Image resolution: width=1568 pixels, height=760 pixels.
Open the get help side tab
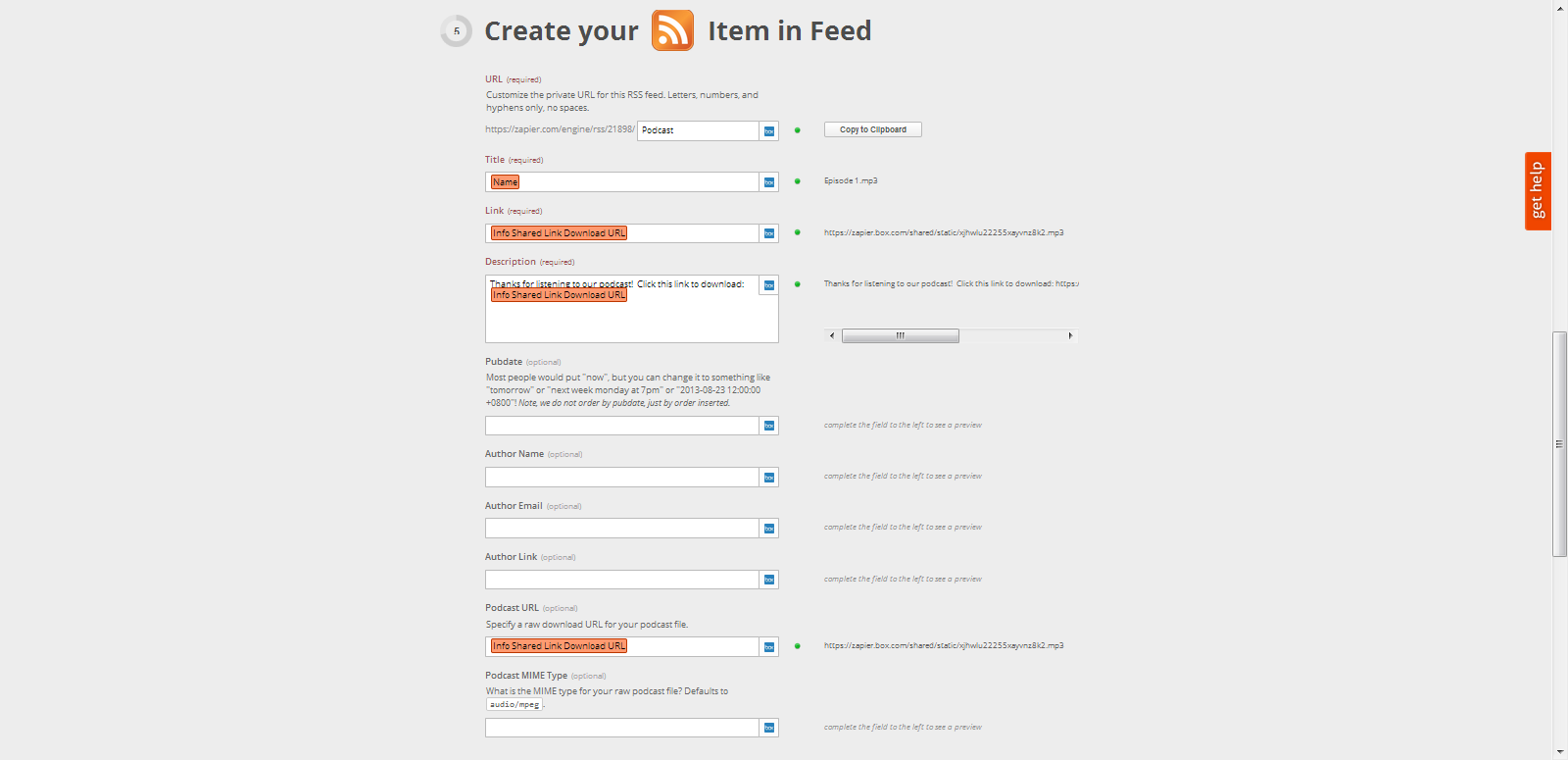pos(1538,191)
